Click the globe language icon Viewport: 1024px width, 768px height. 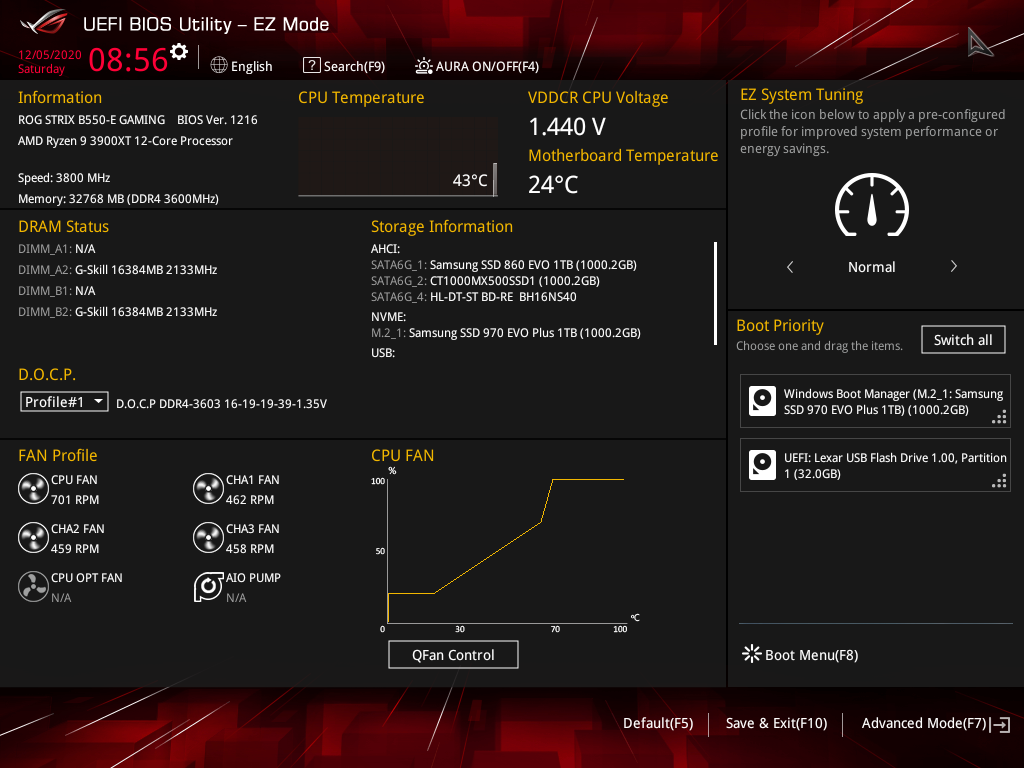pyautogui.click(x=219, y=65)
